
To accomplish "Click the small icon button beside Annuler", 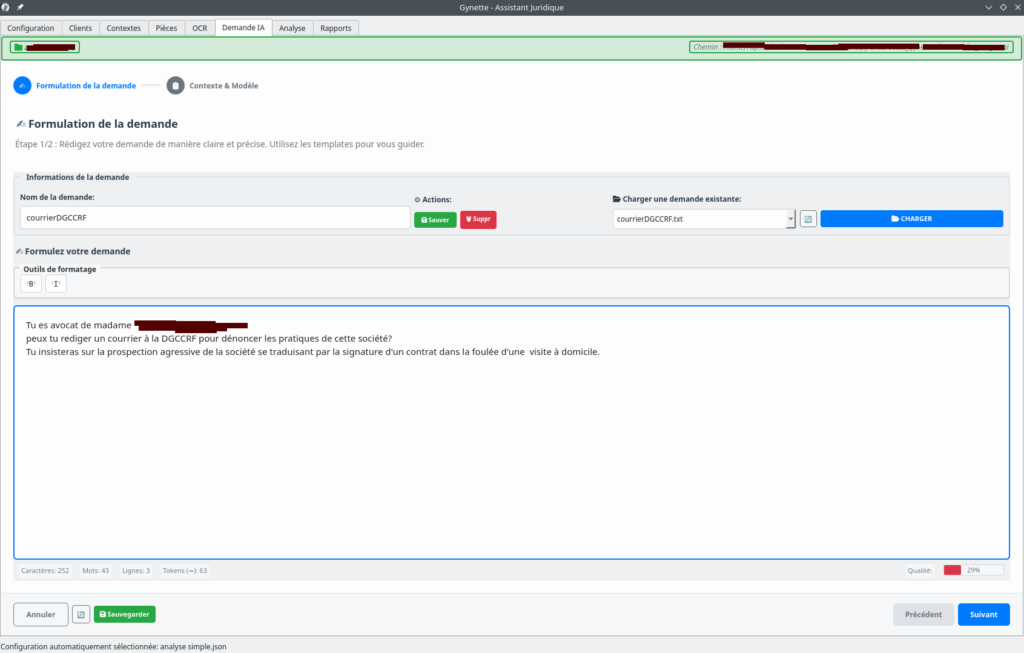I will 81,614.
